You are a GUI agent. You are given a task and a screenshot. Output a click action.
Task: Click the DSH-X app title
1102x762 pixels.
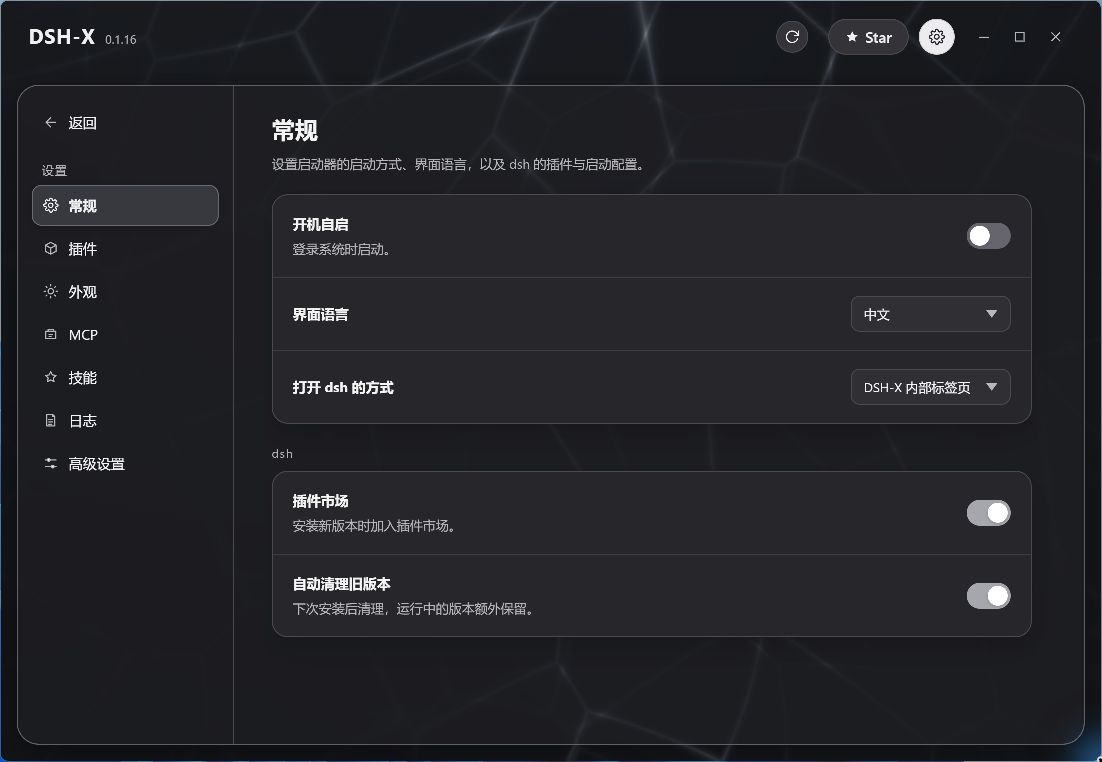(x=62, y=37)
